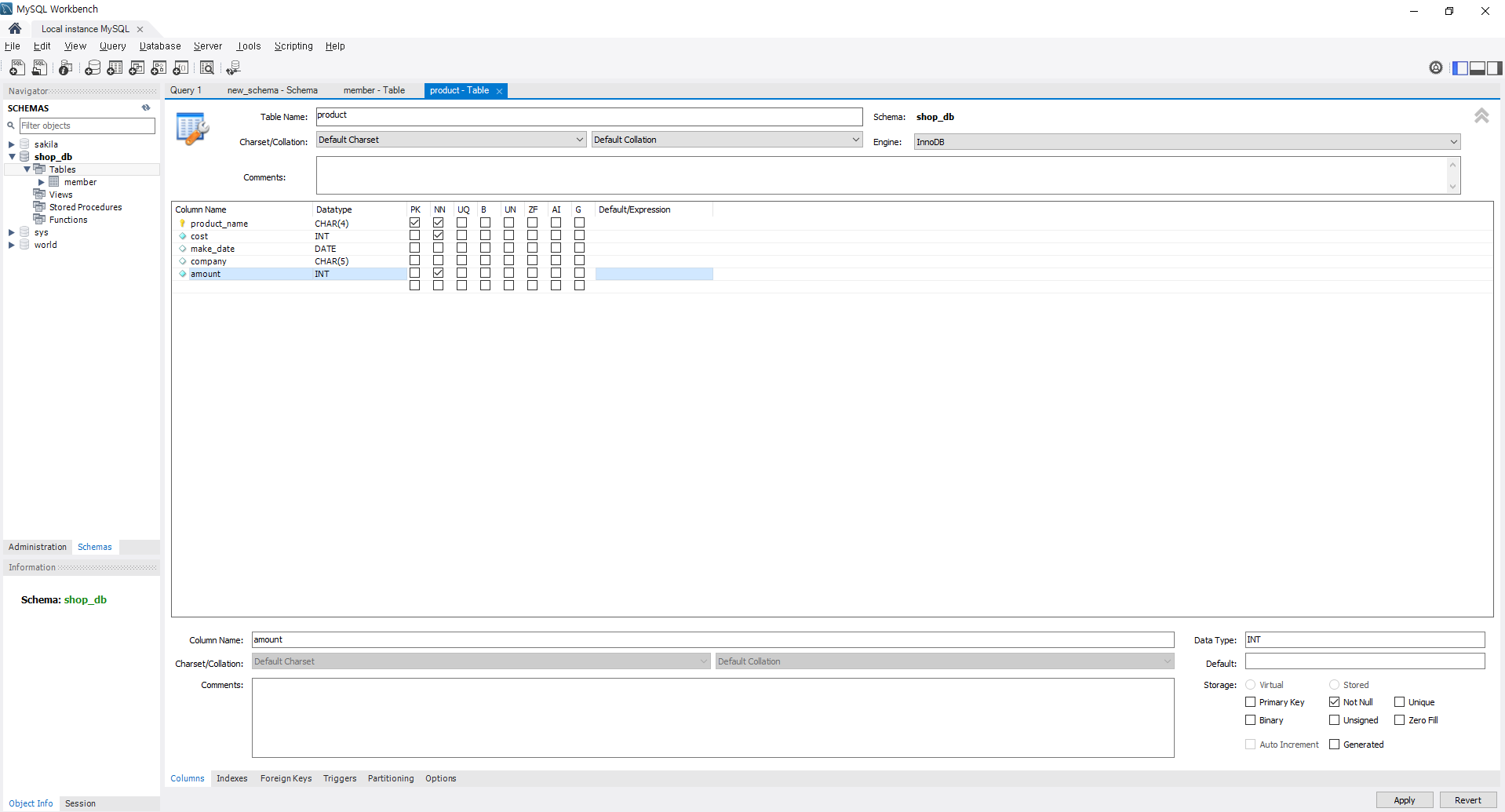Click the Table Name input field
The width and height of the screenshot is (1505, 812).
(589, 117)
